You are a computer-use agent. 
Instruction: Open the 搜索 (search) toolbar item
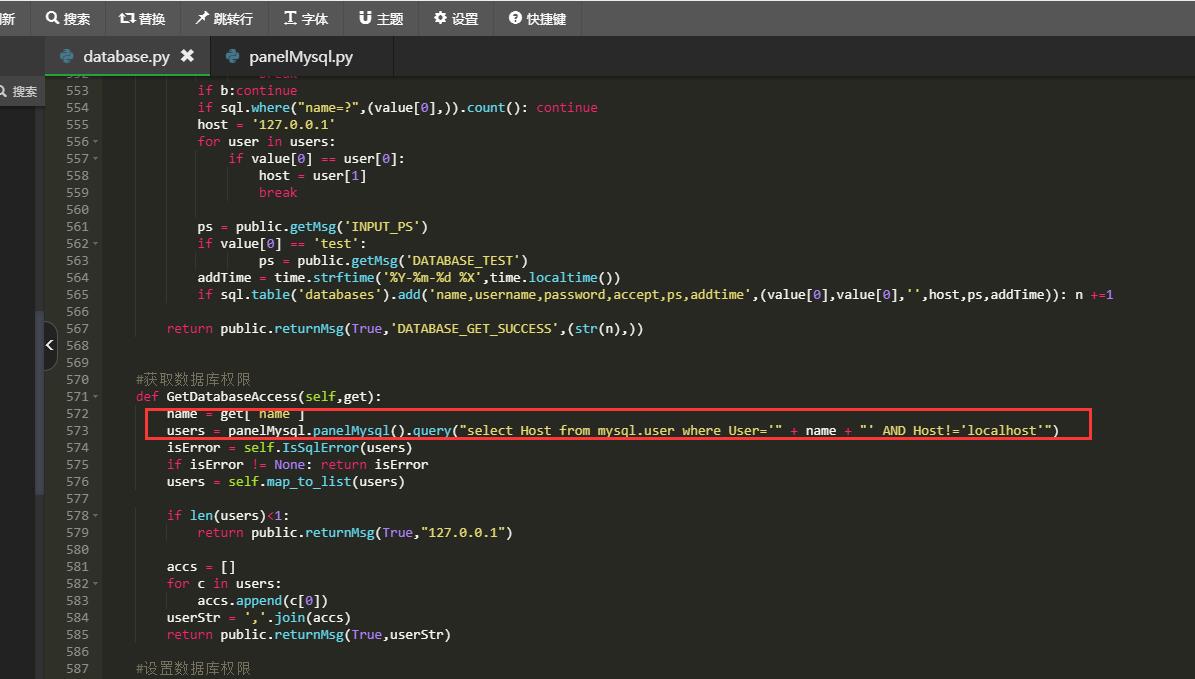(68, 18)
